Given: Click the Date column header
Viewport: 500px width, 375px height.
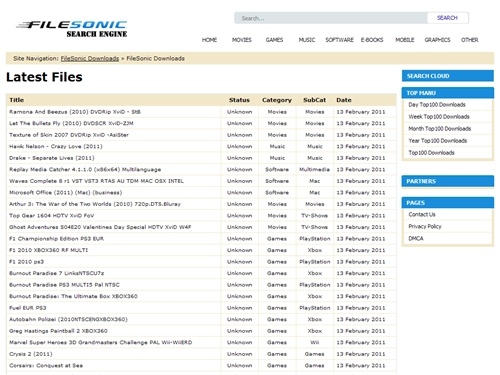Looking at the screenshot, I should point(344,100).
